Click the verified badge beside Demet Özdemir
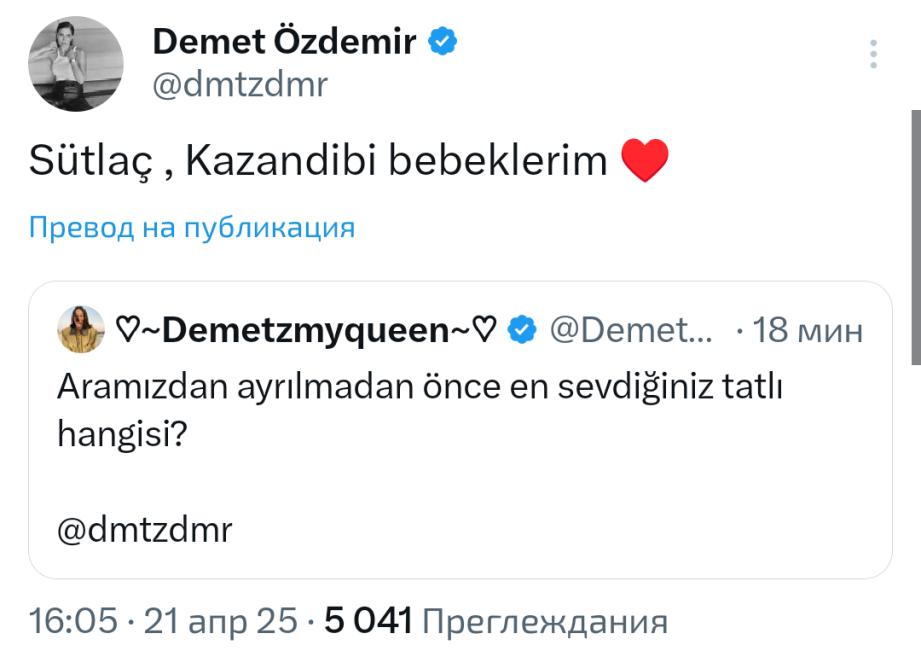921x656 pixels. [x=444, y=41]
